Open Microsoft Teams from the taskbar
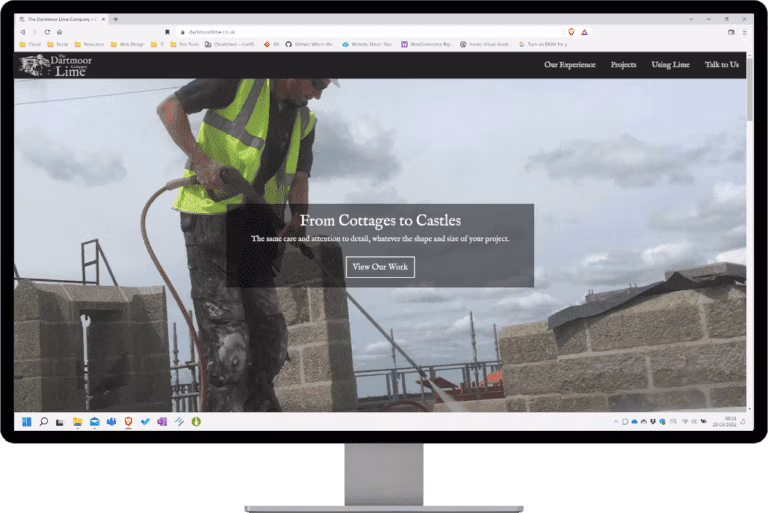The height and width of the screenshot is (513, 768). point(111,421)
